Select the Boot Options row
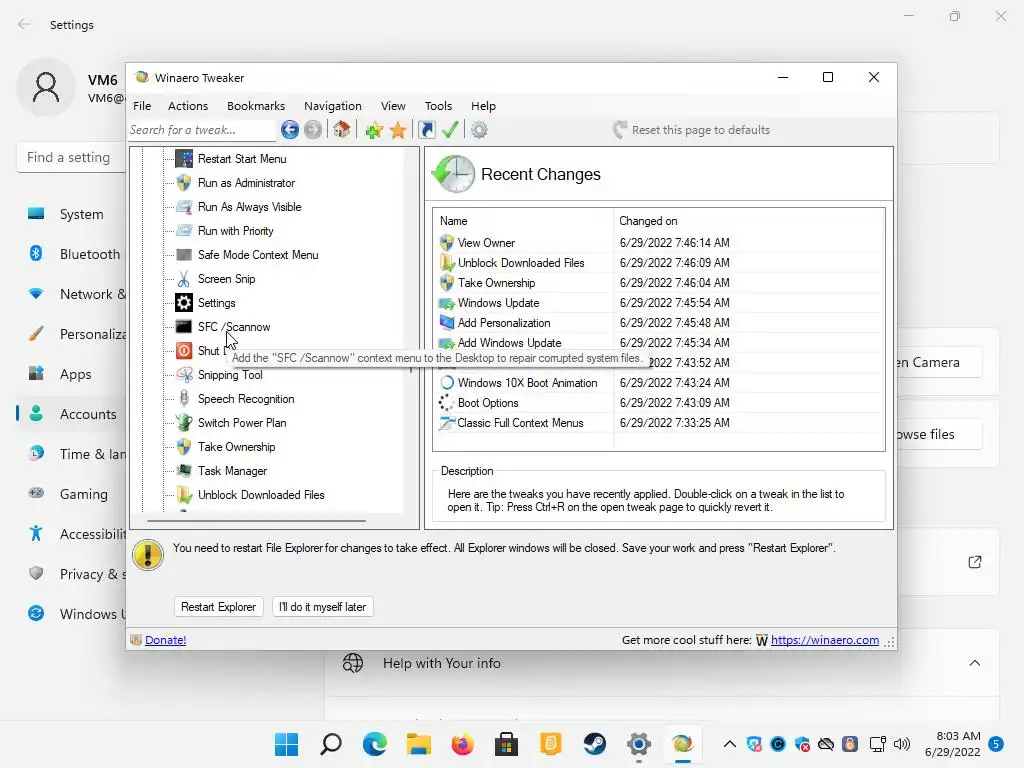Viewport: 1024px width, 768px height. pyautogui.click(x=658, y=403)
